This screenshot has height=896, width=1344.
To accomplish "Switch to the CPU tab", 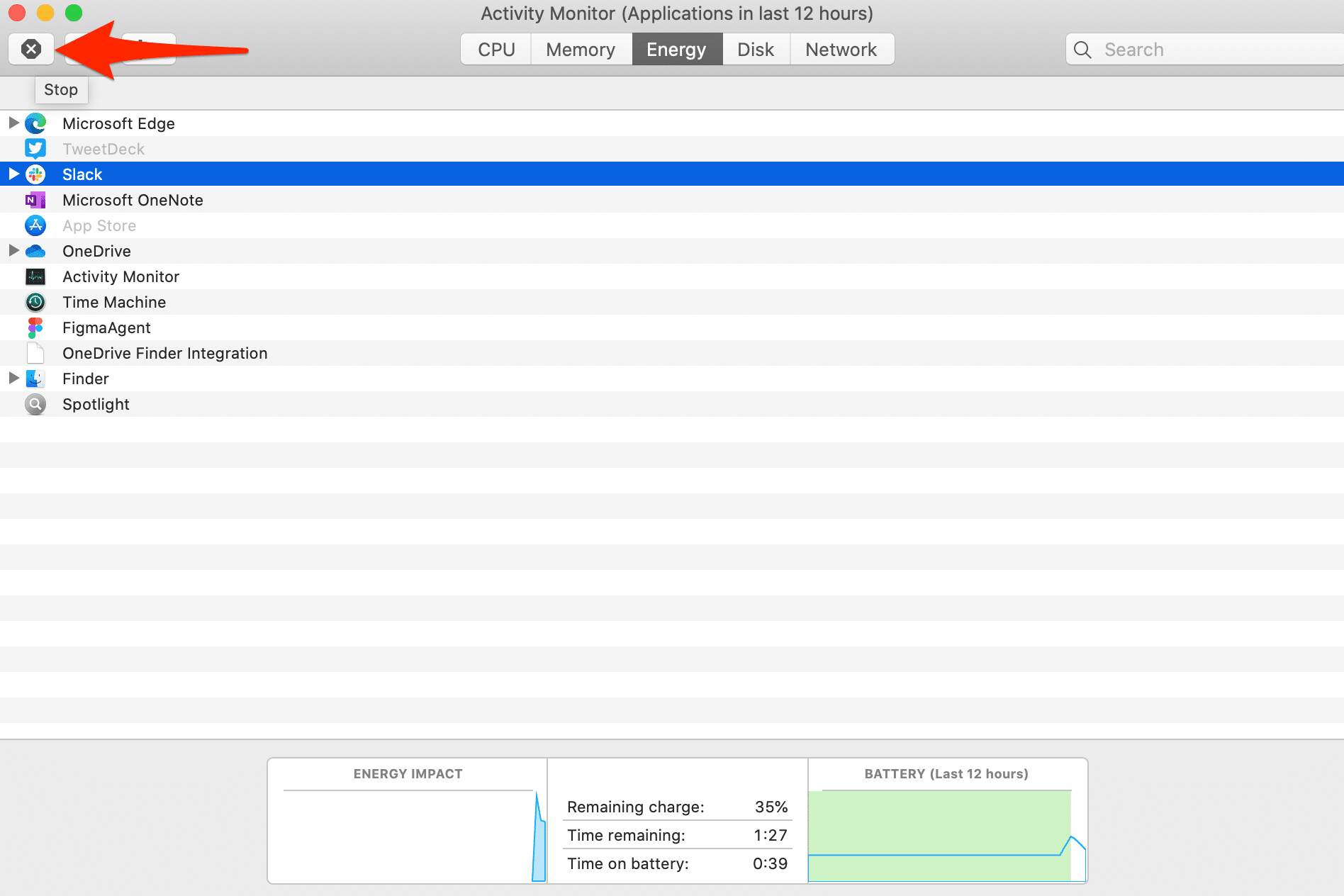I will click(x=496, y=50).
